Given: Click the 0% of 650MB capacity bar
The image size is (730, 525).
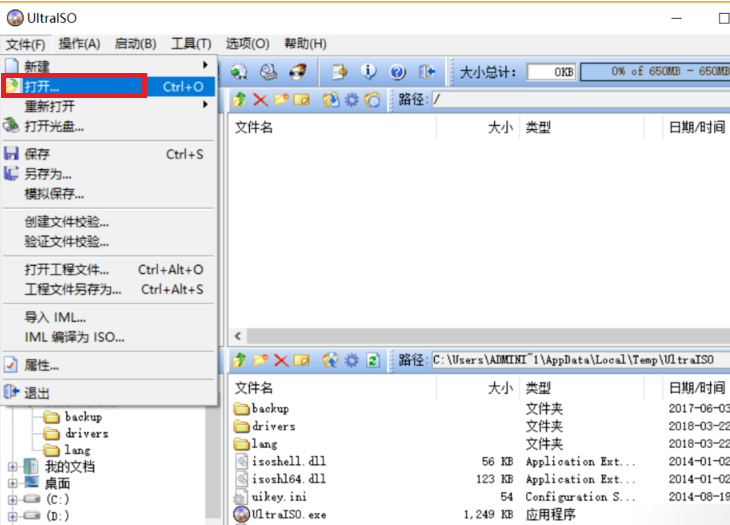Looking at the screenshot, I should point(656,72).
